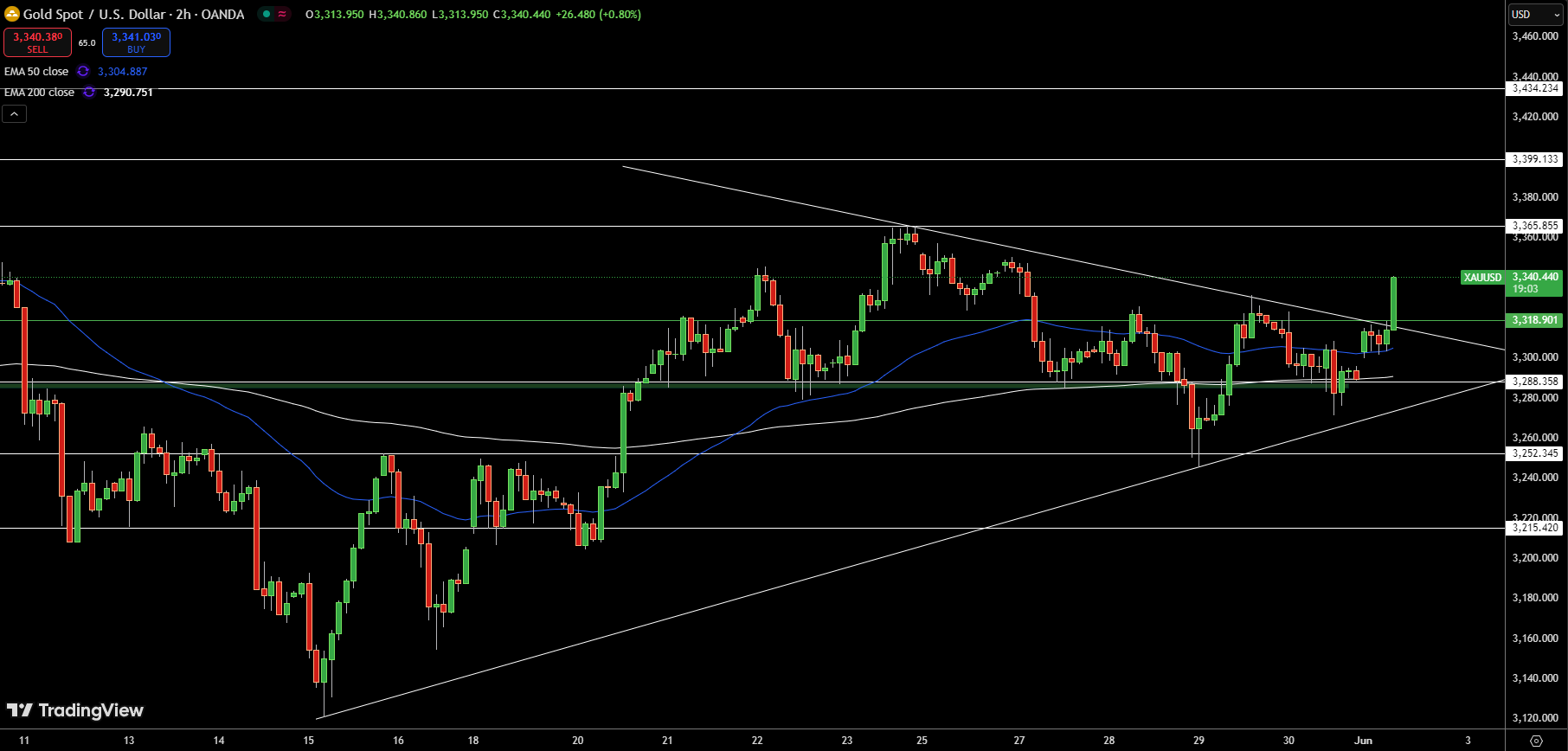This screenshot has width=1568, height=751.
Task: Click the pink delayed-data wave icon
Action: [x=282, y=14]
